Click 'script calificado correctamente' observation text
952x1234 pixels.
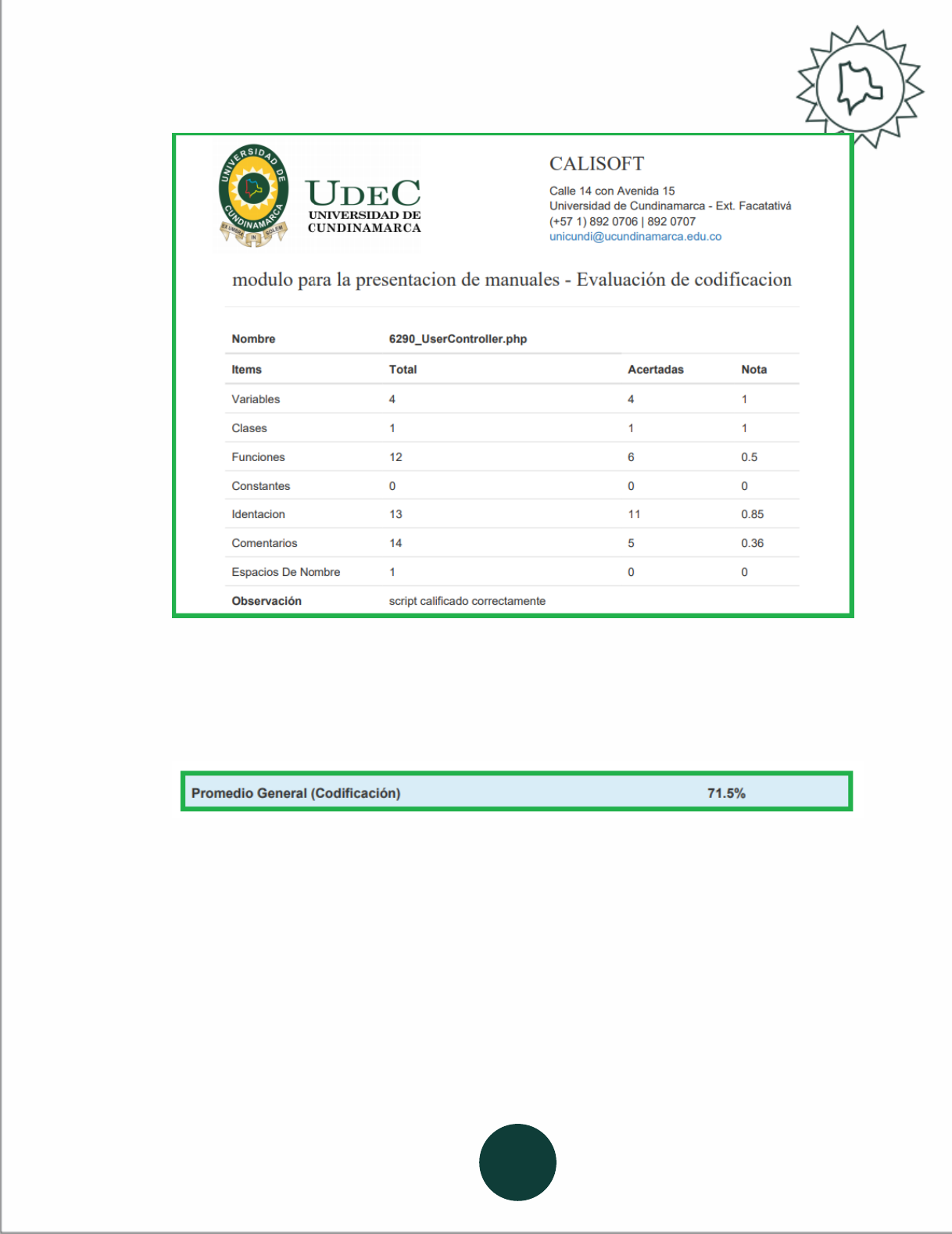click(467, 601)
